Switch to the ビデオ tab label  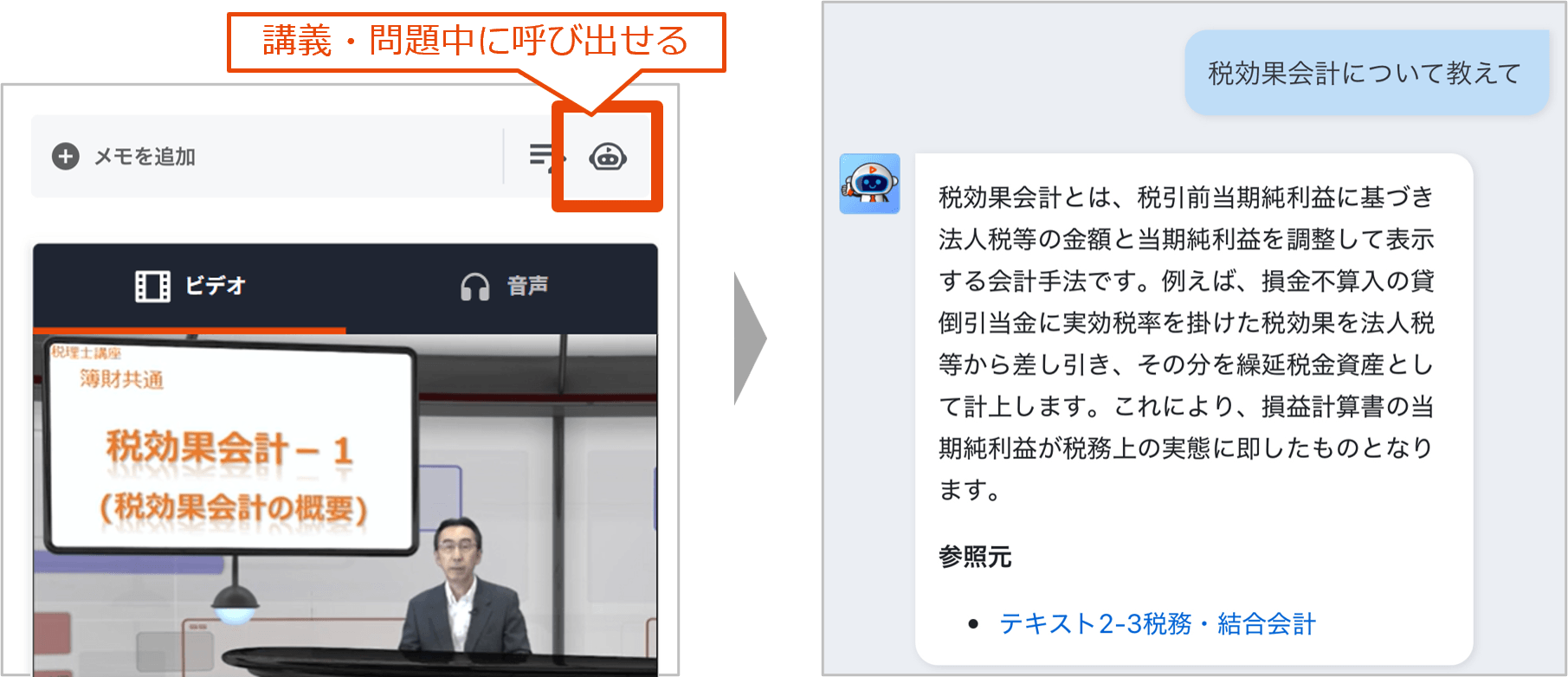[216, 286]
